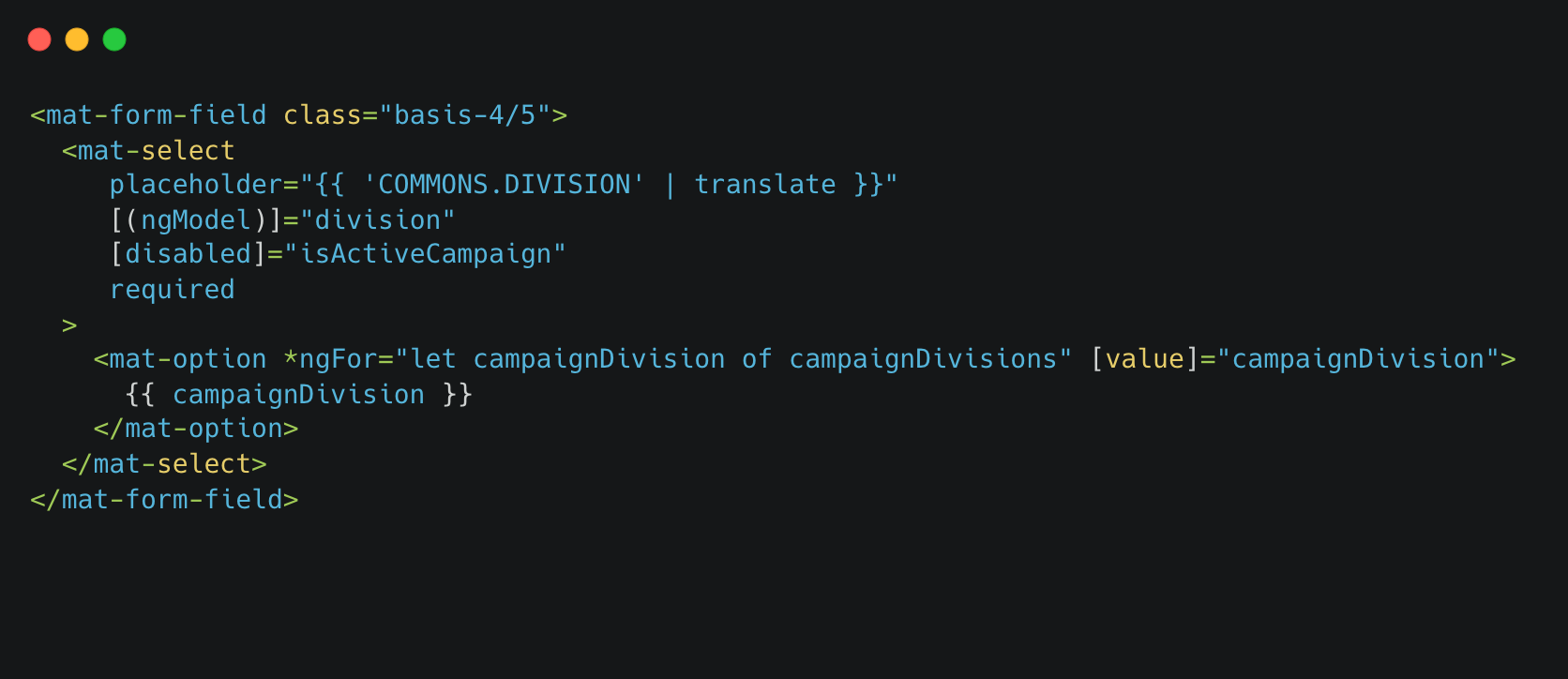Screen dimensions: 1568x679
Task: Click the yellow minimize window button
Action: (77, 39)
